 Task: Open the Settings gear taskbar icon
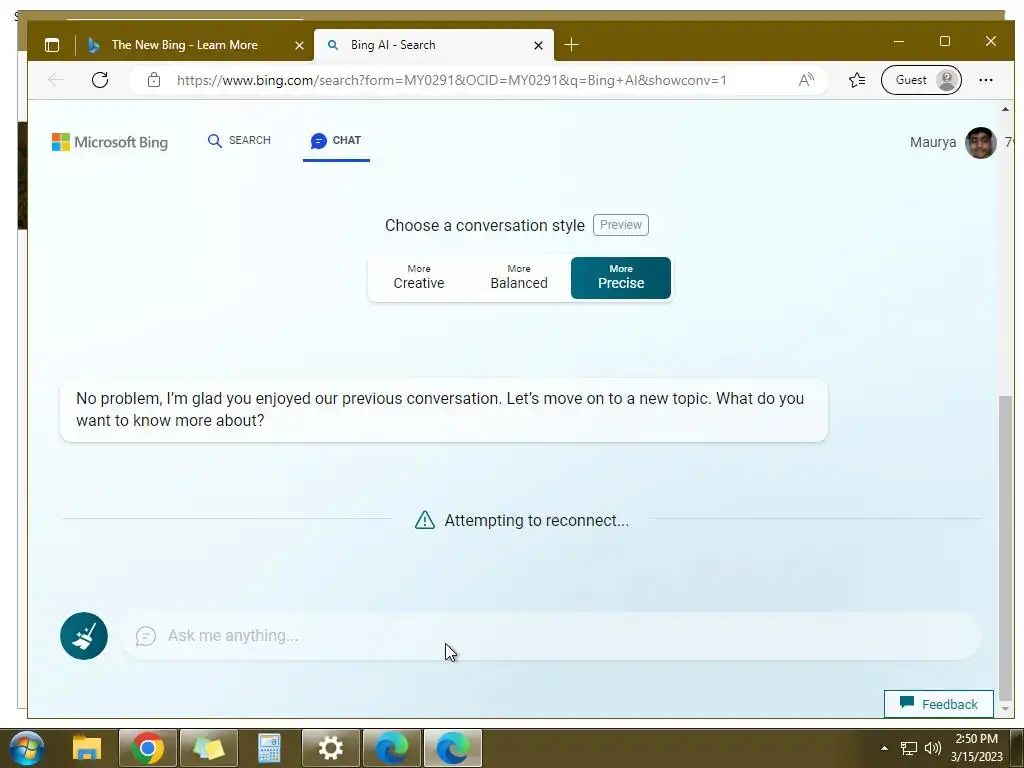(x=330, y=748)
